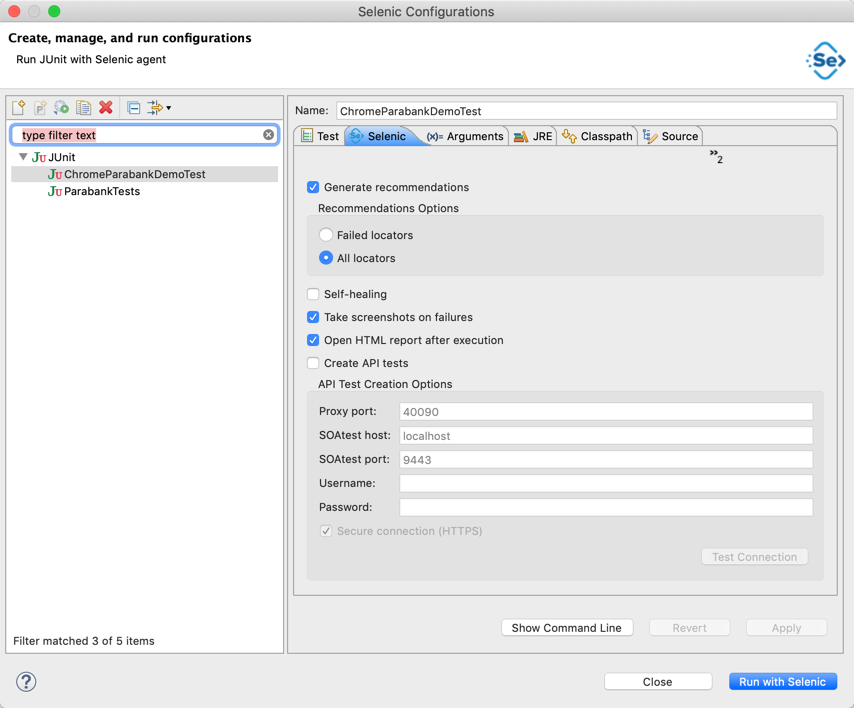Toggle Take screenshots on failures
The image size is (854, 708).
[313, 317]
